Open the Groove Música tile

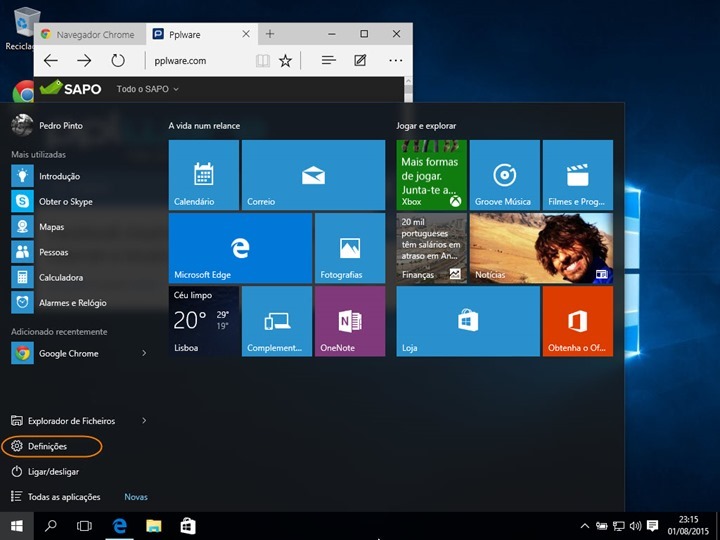pos(505,175)
